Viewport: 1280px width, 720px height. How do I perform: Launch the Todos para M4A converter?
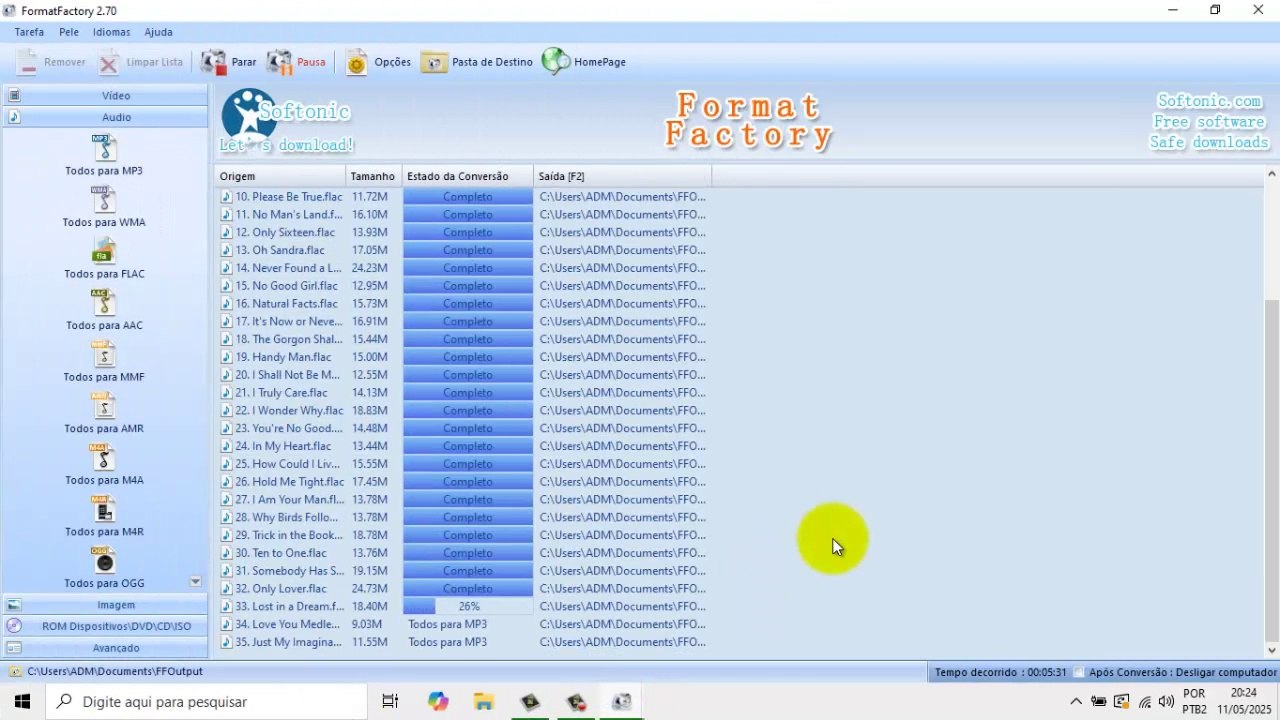click(104, 465)
